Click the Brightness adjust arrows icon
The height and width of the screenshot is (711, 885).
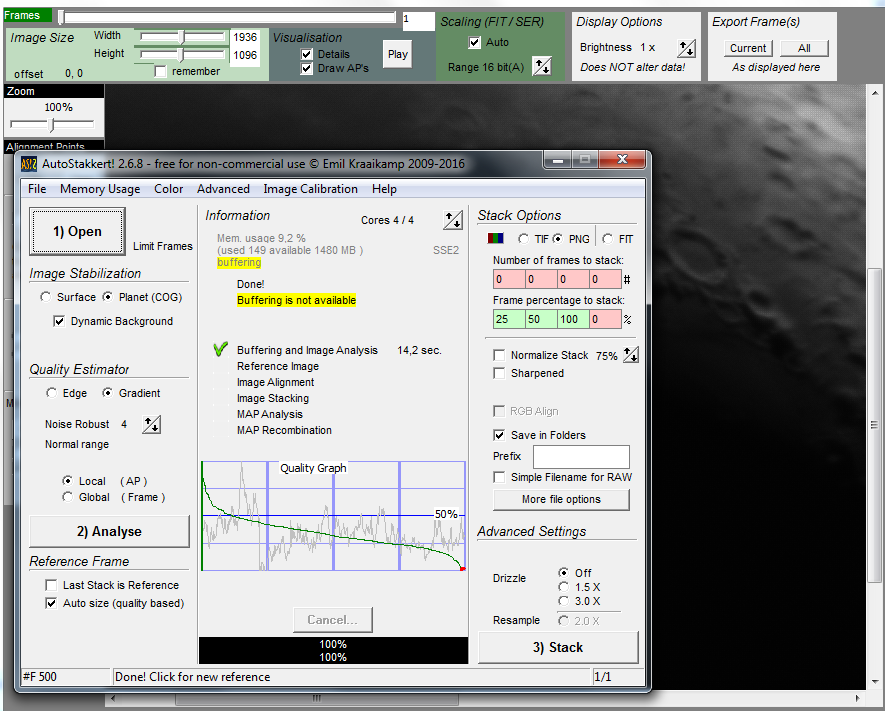pyautogui.click(x=686, y=49)
